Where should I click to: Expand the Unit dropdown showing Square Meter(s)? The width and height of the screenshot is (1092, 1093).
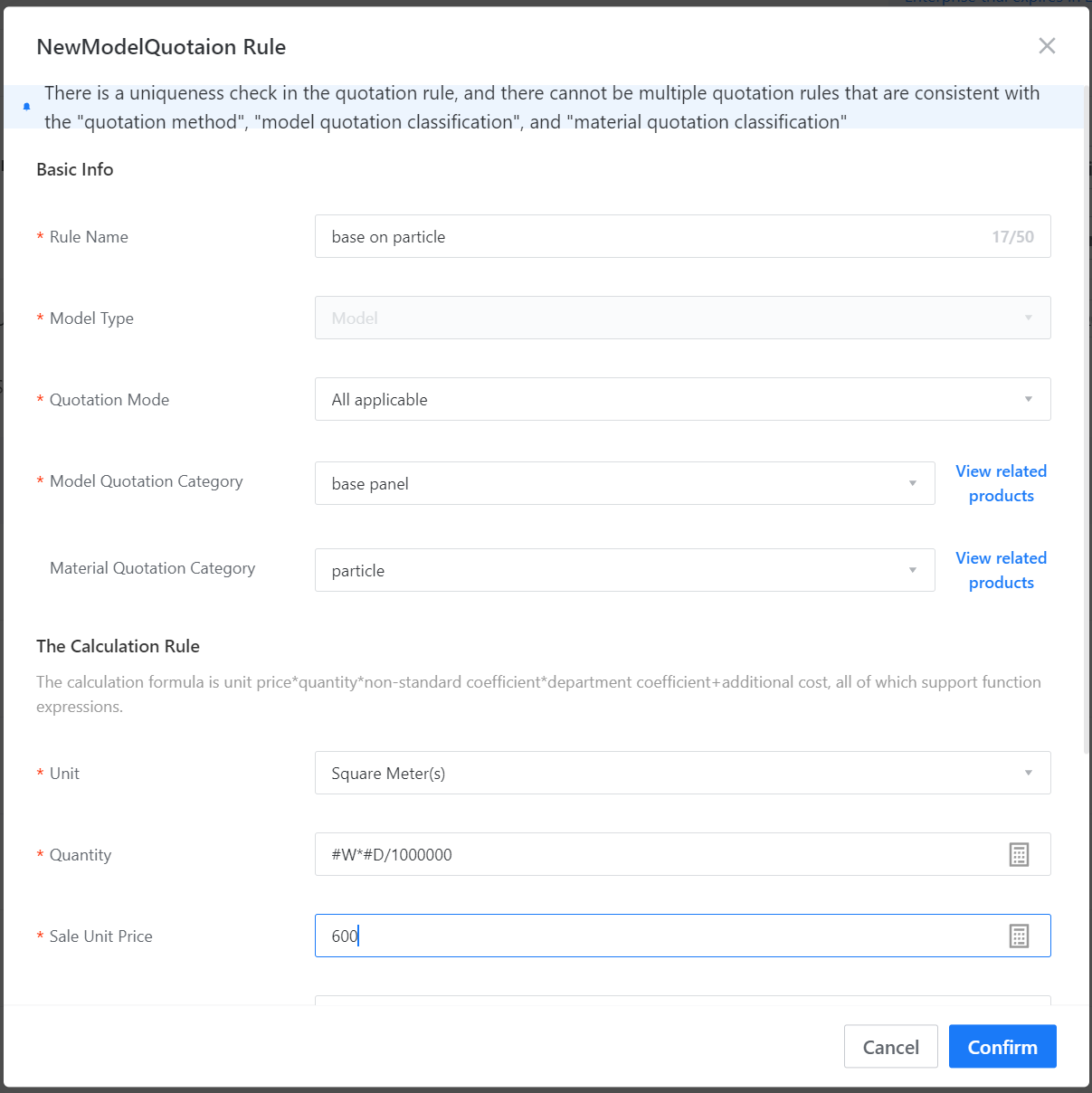tap(682, 773)
